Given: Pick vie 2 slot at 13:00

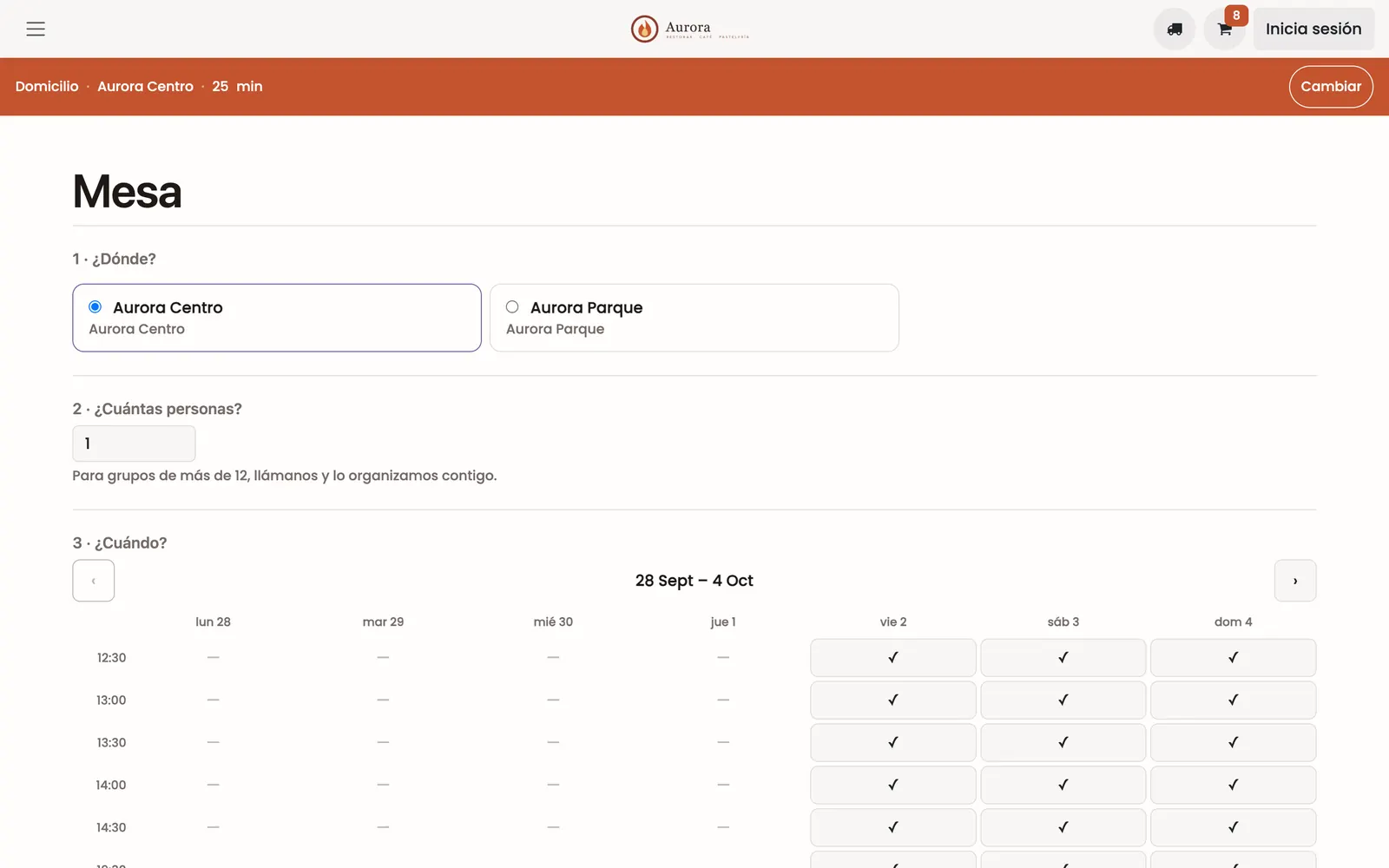Looking at the screenshot, I should point(893,700).
